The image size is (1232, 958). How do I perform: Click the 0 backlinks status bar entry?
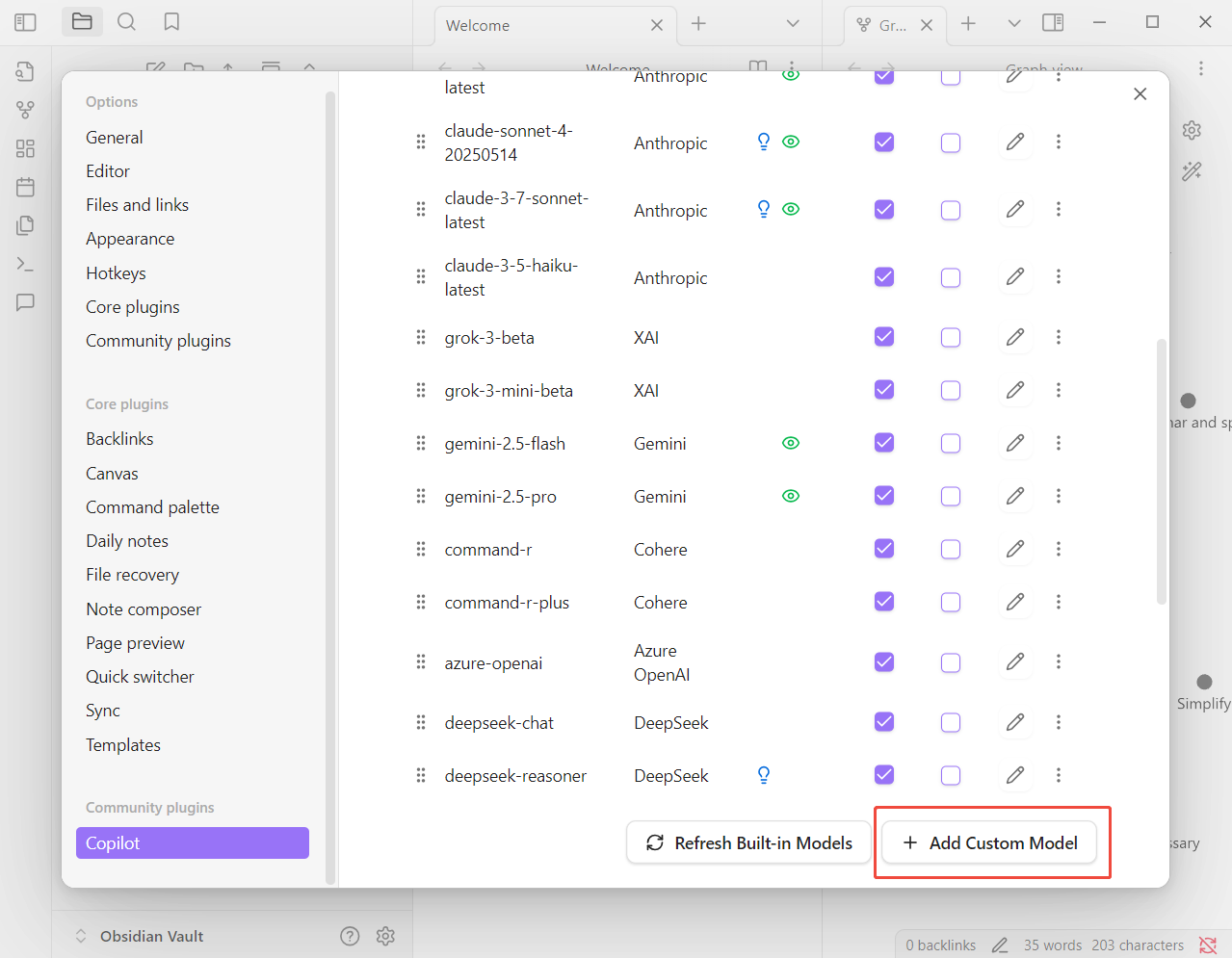[941, 945]
